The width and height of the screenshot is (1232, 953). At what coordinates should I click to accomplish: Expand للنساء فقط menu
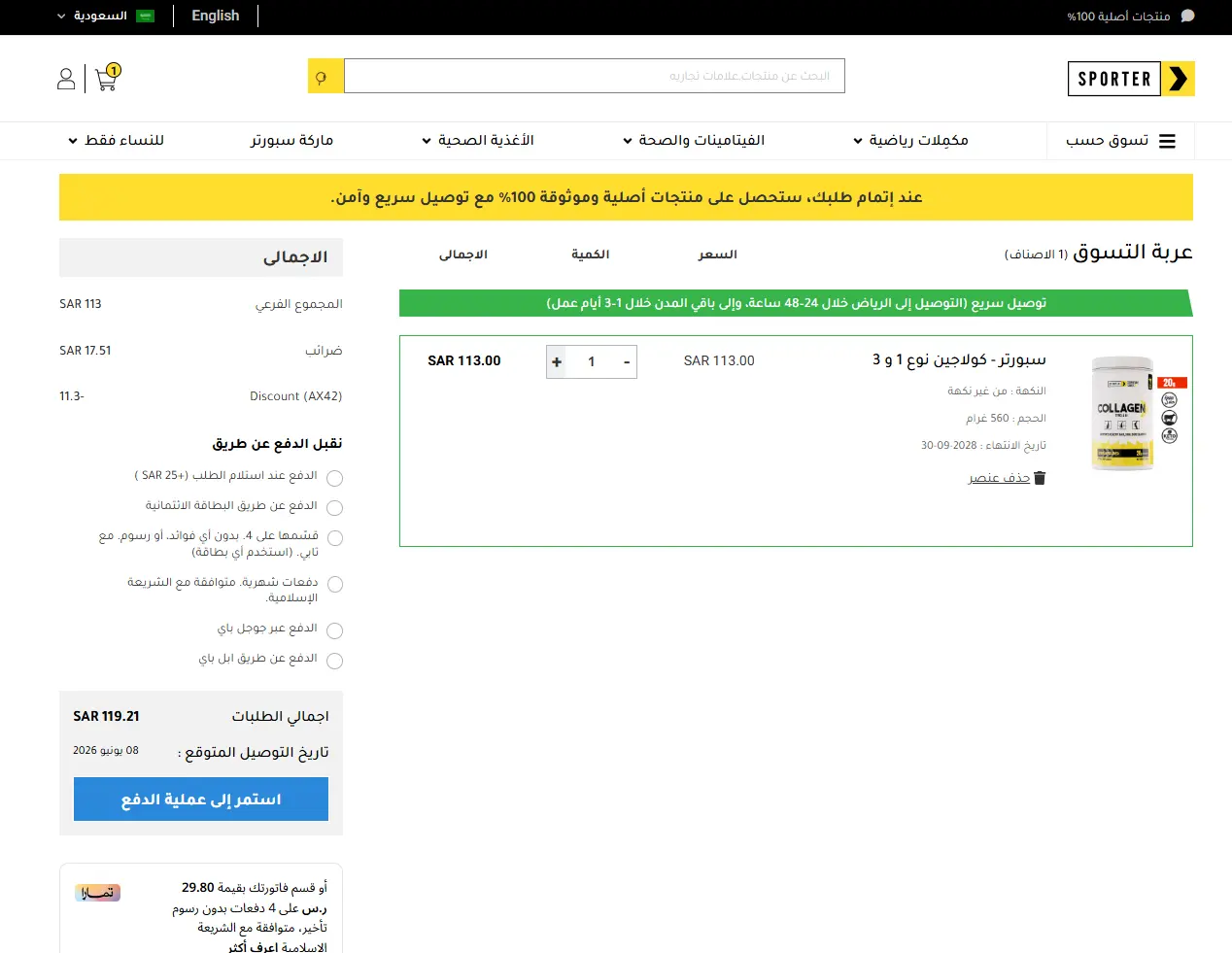(116, 141)
